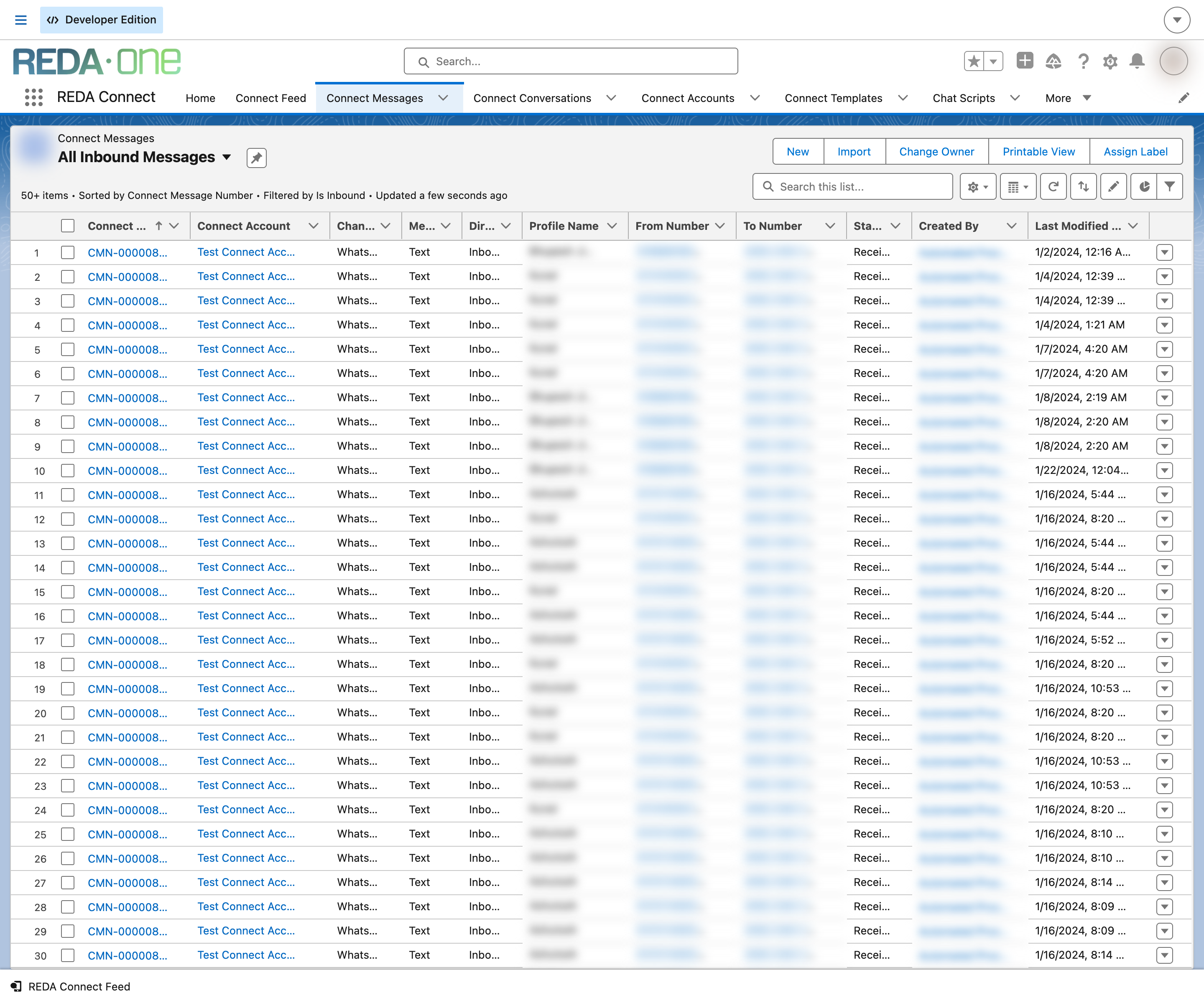Open the Profile Name column menu chevron
Screen dimensions: 1204x1003
[x=612, y=226]
